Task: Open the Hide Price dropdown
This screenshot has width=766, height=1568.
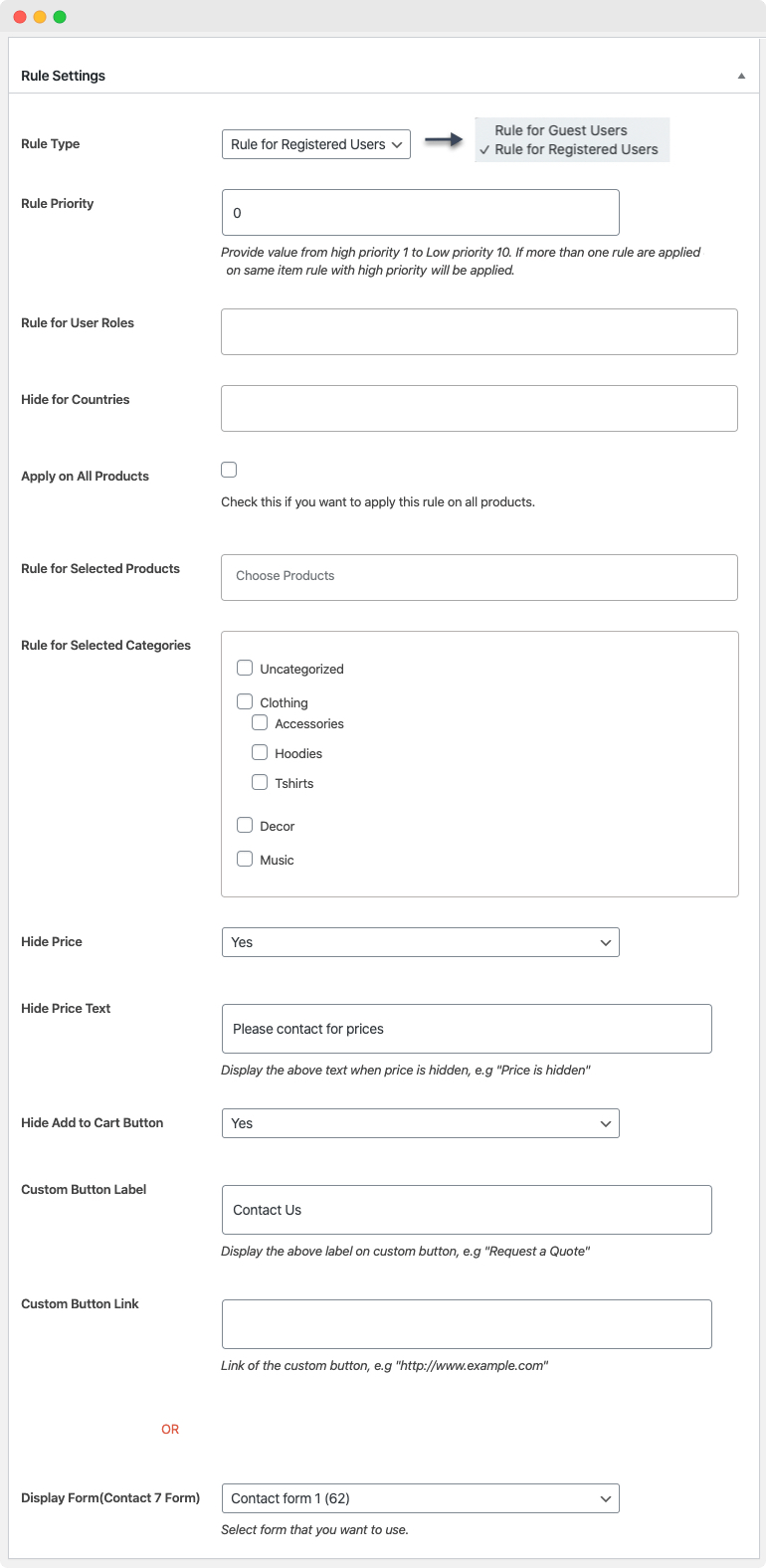Action: tap(420, 941)
